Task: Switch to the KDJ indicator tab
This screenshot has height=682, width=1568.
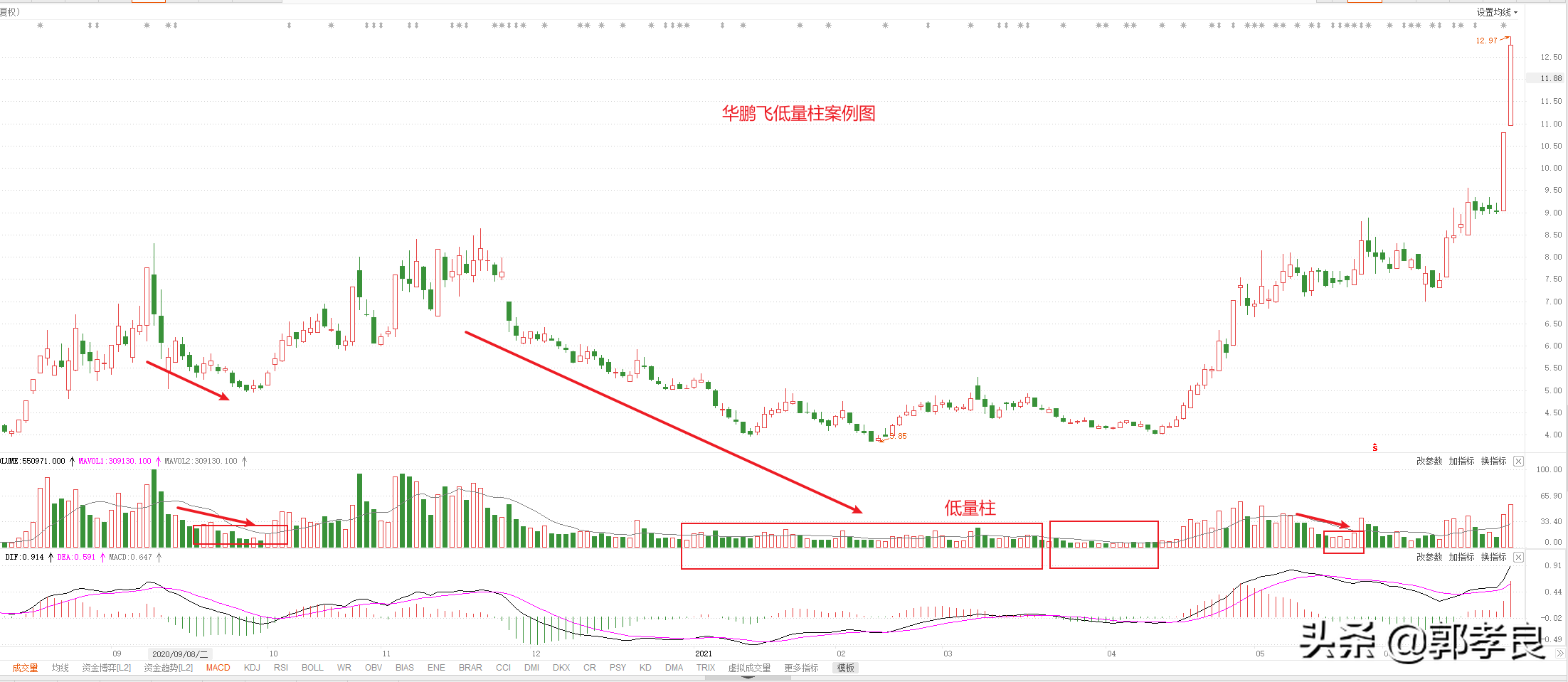Action: 252,668
